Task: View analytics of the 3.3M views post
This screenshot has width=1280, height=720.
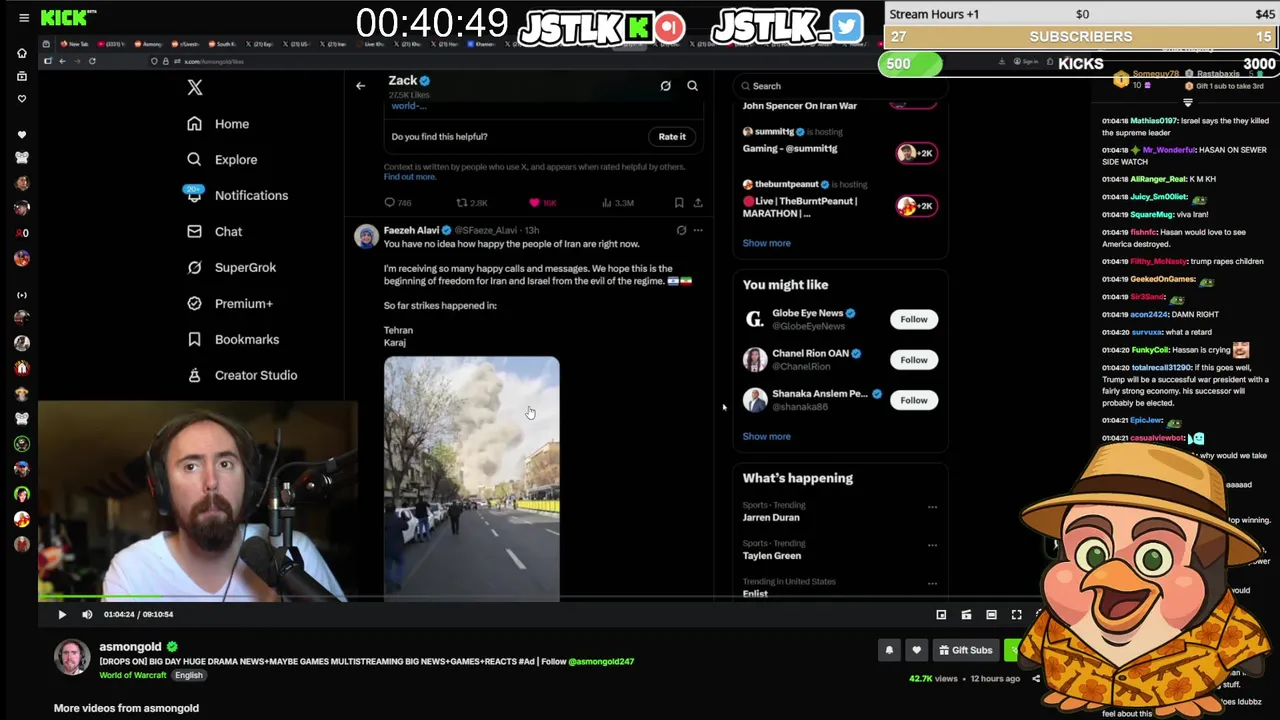Action: 617,203
